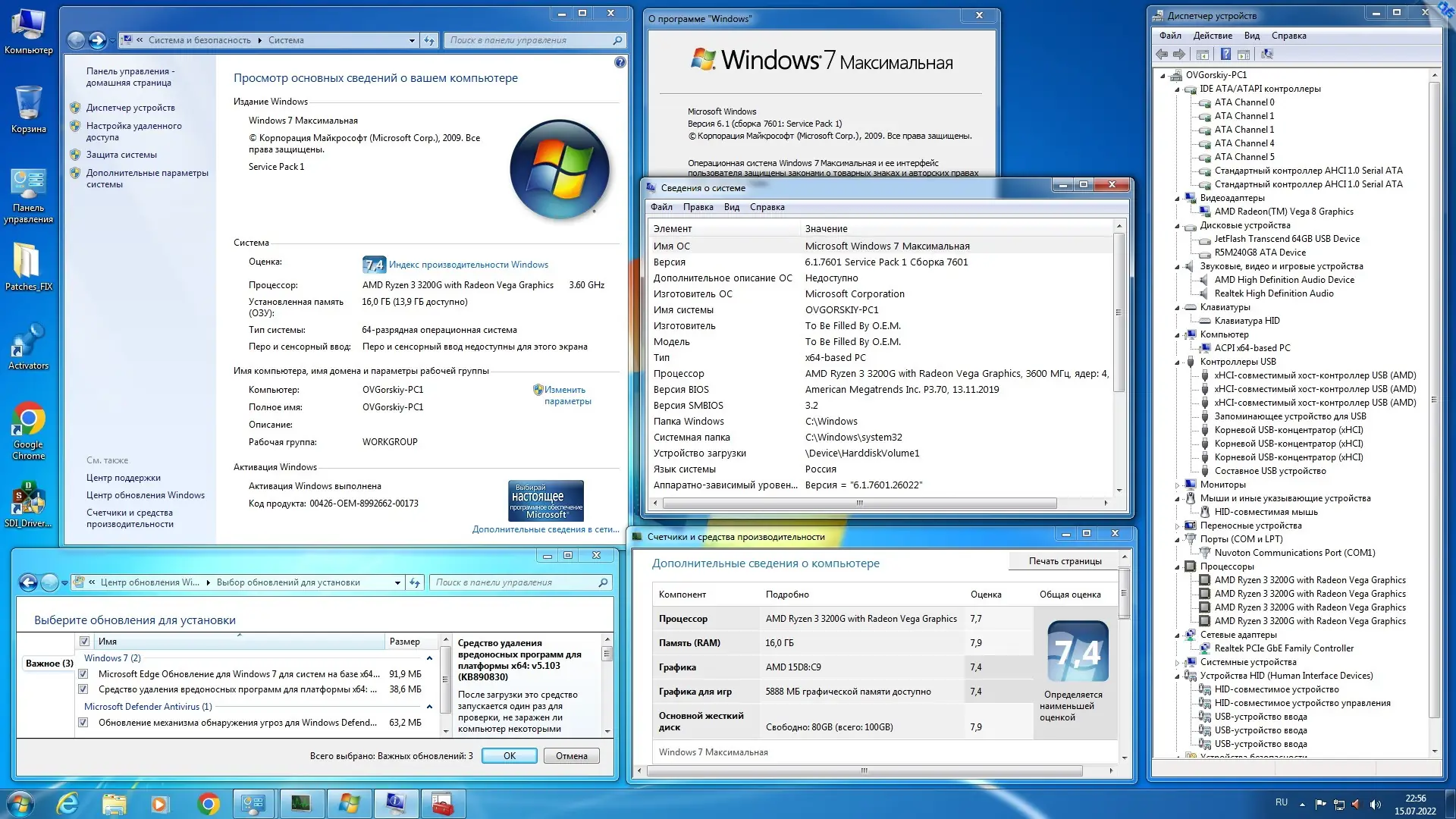The image size is (1456, 819).
Task: Click the blue help question mark icon
Action: [620, 63]
